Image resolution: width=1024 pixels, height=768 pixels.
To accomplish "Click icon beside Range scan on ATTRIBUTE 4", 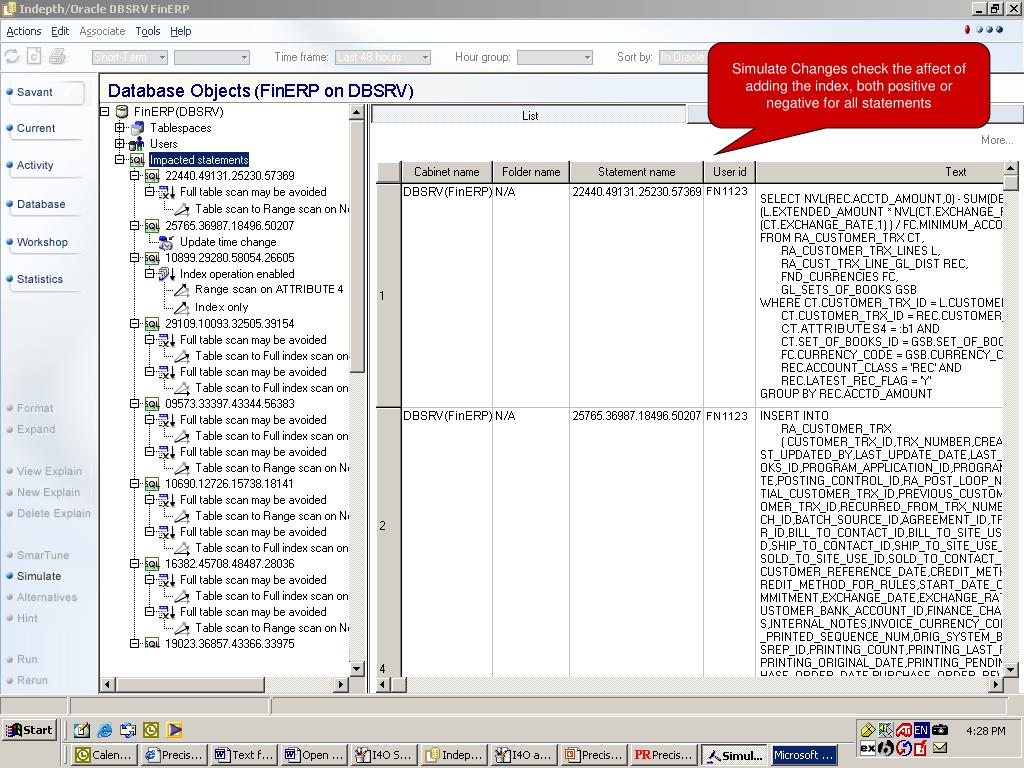I will coord(182,290).
